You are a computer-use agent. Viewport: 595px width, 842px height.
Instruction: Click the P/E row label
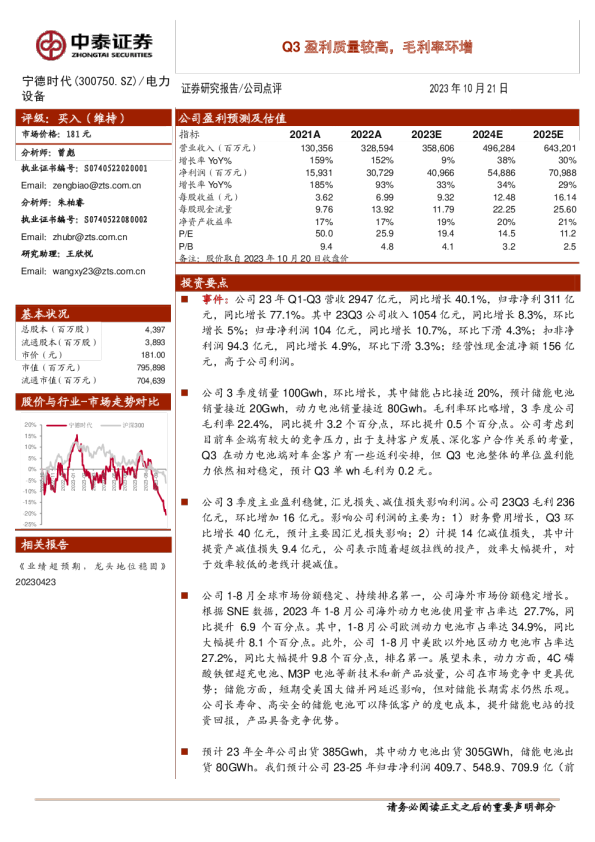(x=186, y=234)
